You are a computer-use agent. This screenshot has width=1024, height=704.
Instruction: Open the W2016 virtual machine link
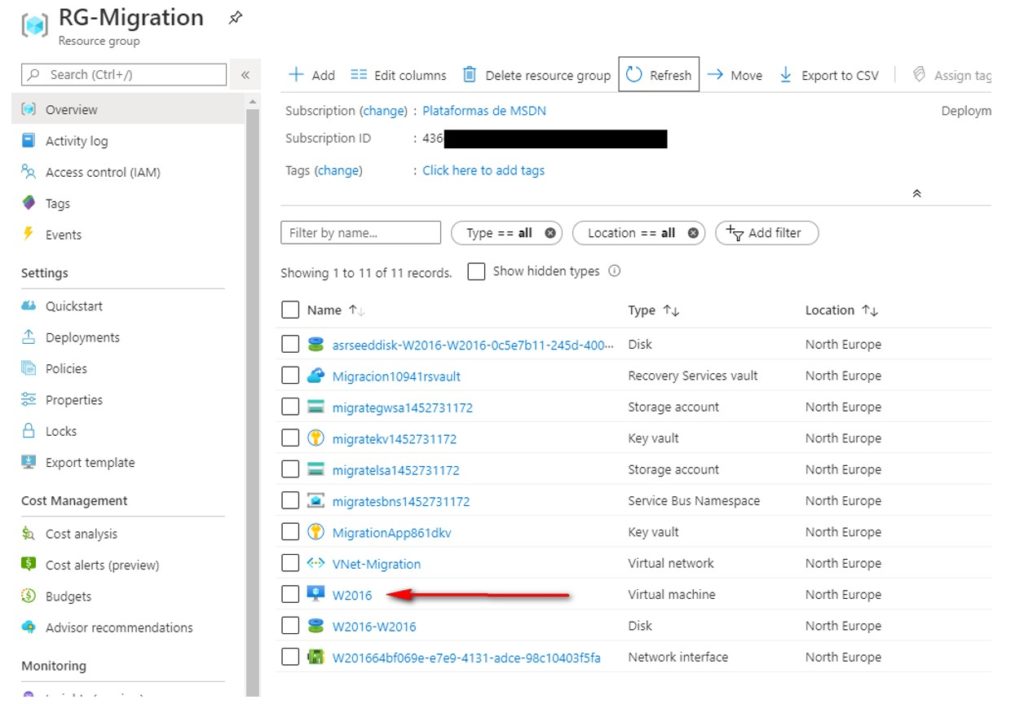pos(352,595)
